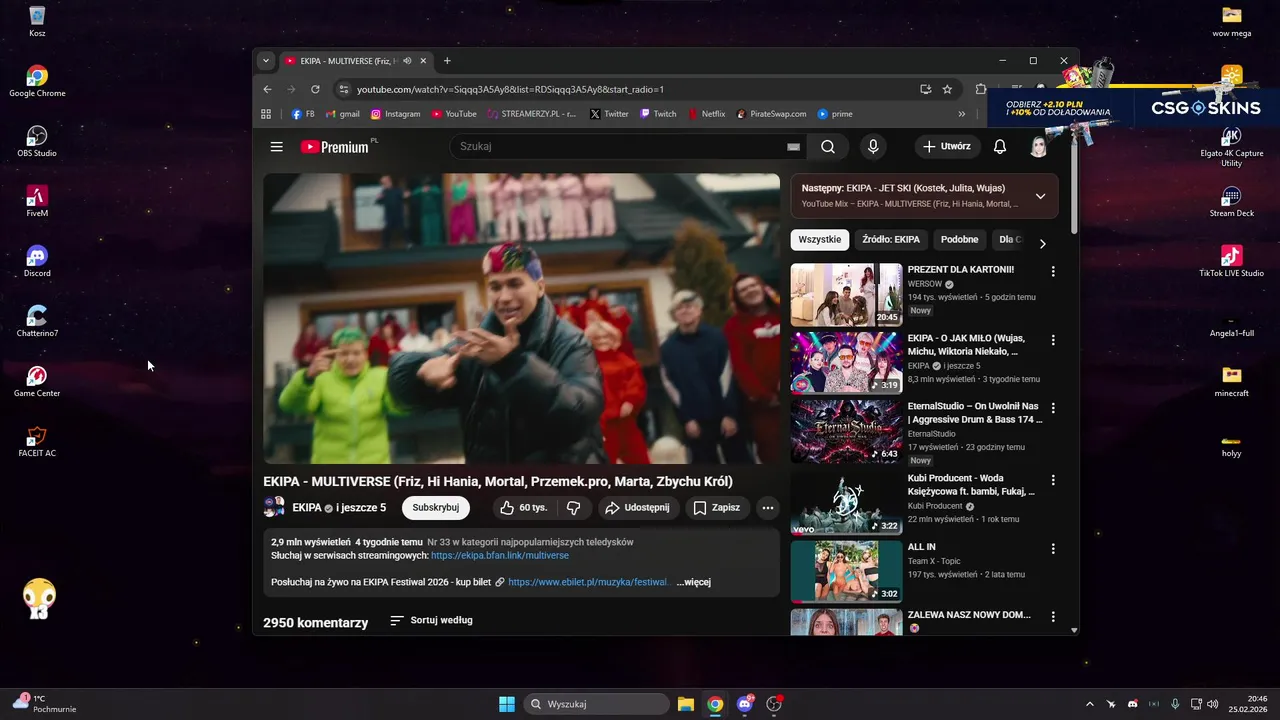
Task: Open the EKIPA channel name link
Action: click(307, 508)
